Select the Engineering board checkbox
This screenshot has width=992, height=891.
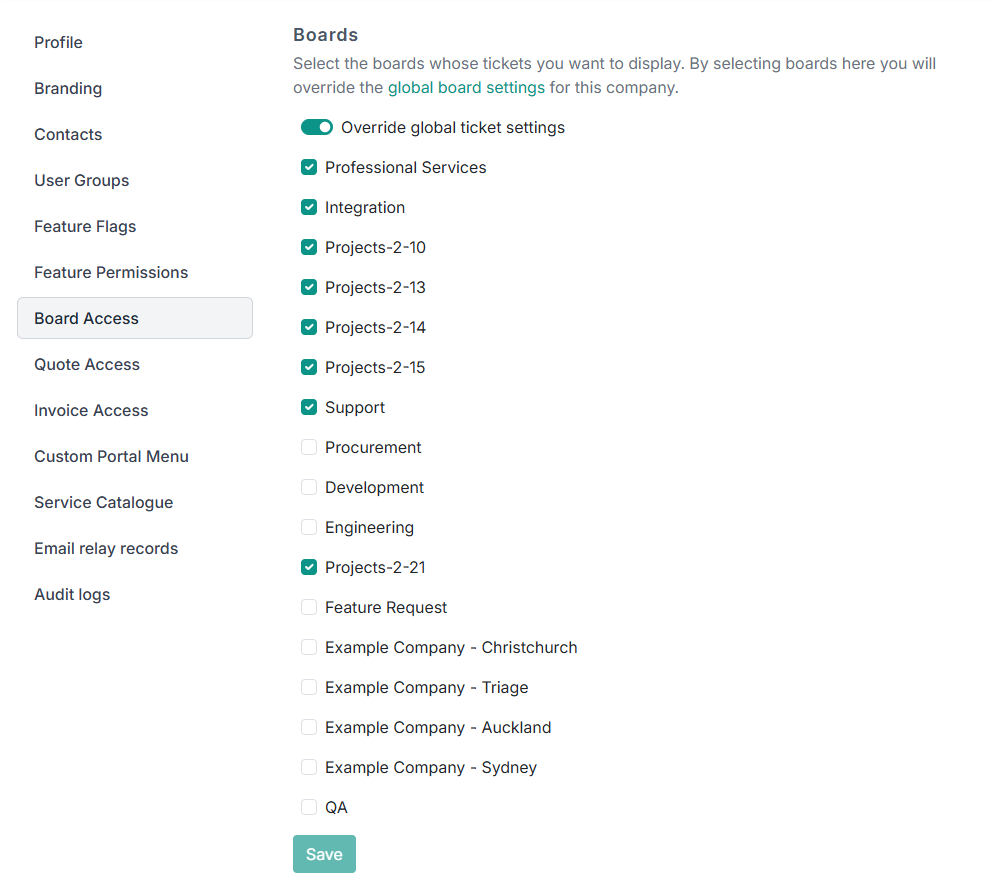coord(309,528)
